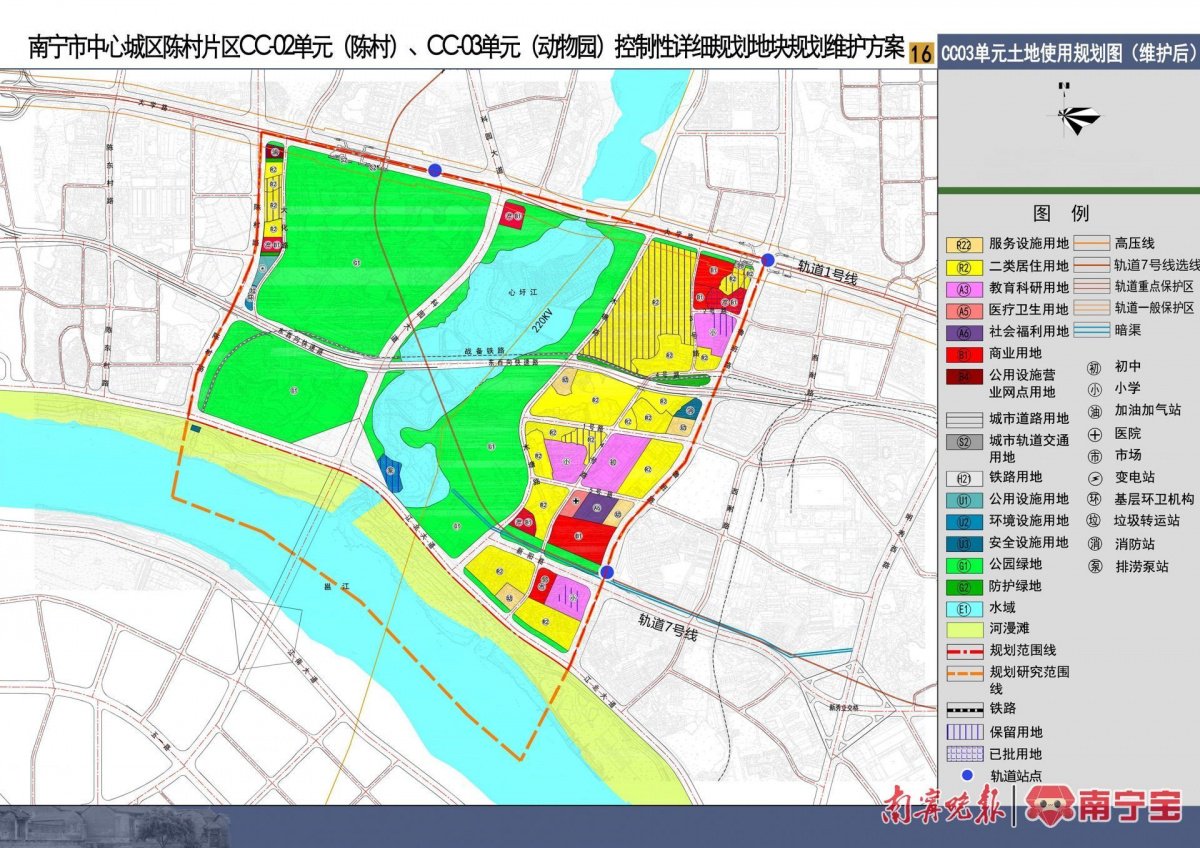
Task: Select the 小学 (primary school) symbol in legend
Action: (x=1094, y=387)
